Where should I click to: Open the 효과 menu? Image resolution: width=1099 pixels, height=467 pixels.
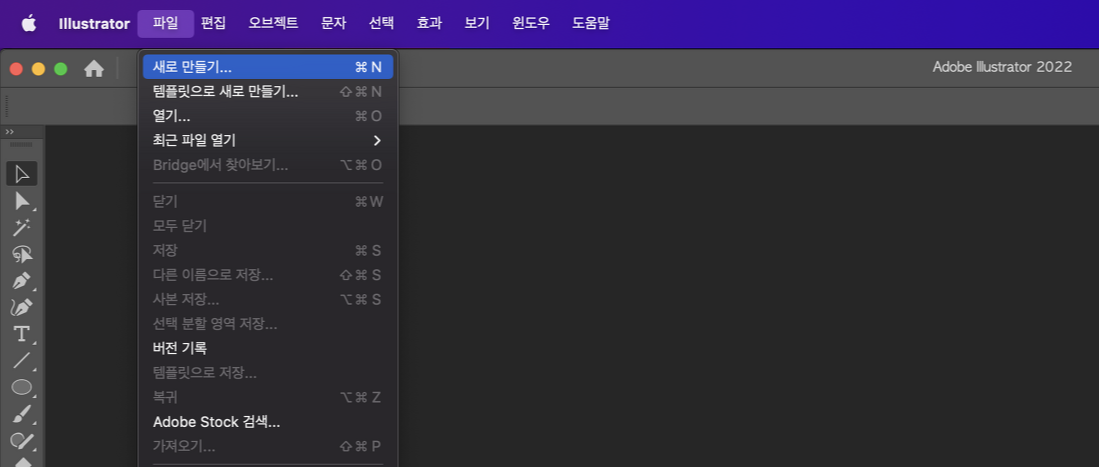(x=429, y=24)
